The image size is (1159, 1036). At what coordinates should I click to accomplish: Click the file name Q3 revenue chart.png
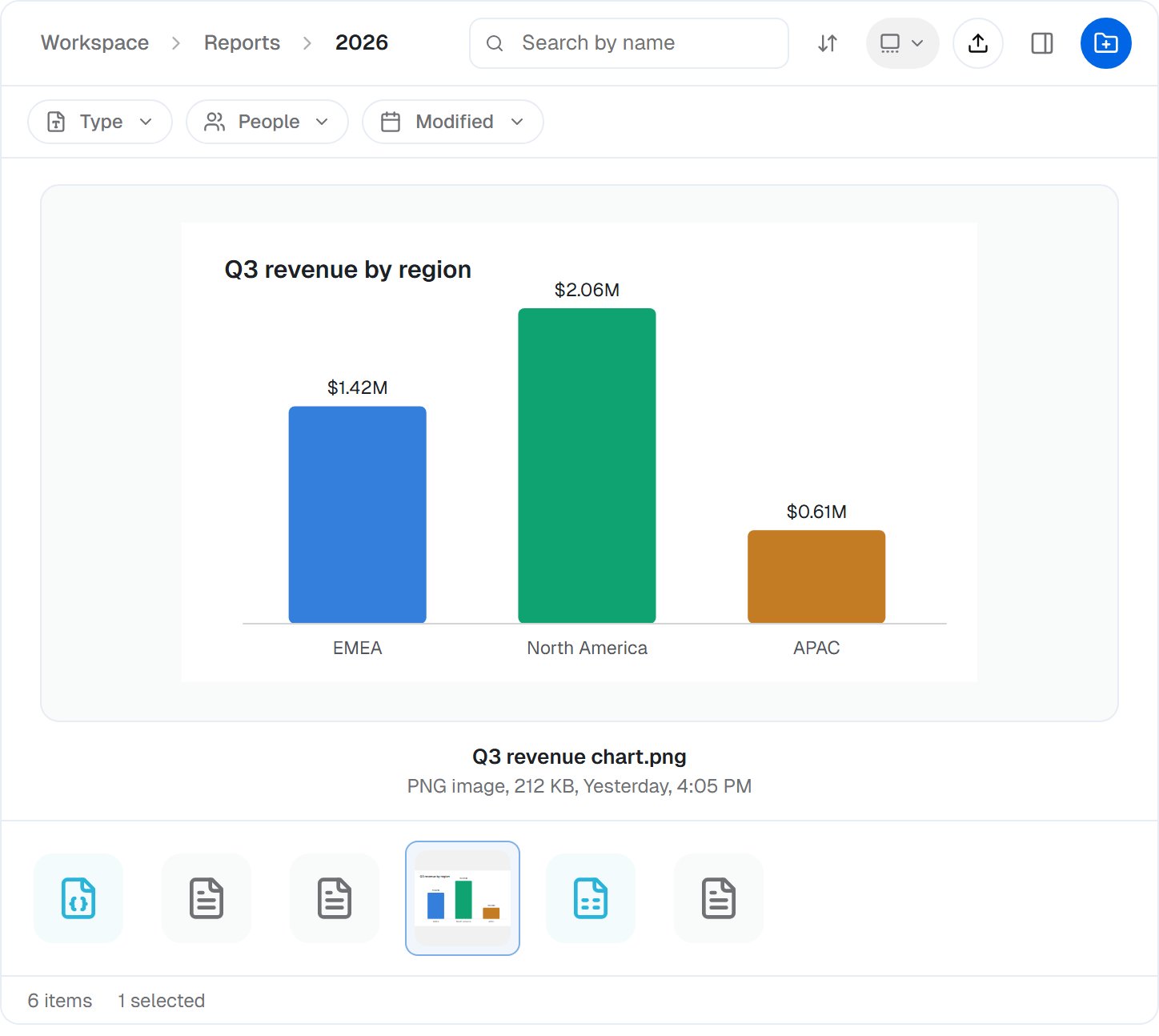click(x=579, y=757)
